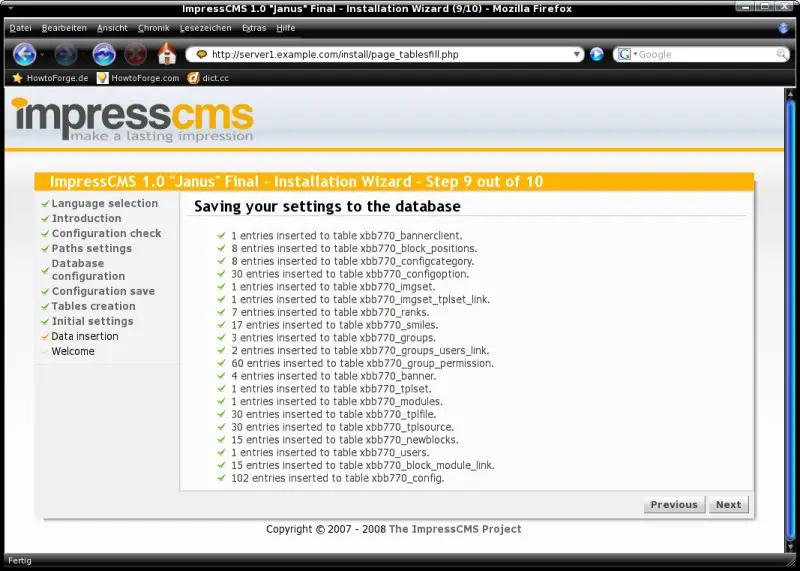800x571 pixels.
Task: Click the Next button
Action: pyautogui.click(x=728, y=504)
